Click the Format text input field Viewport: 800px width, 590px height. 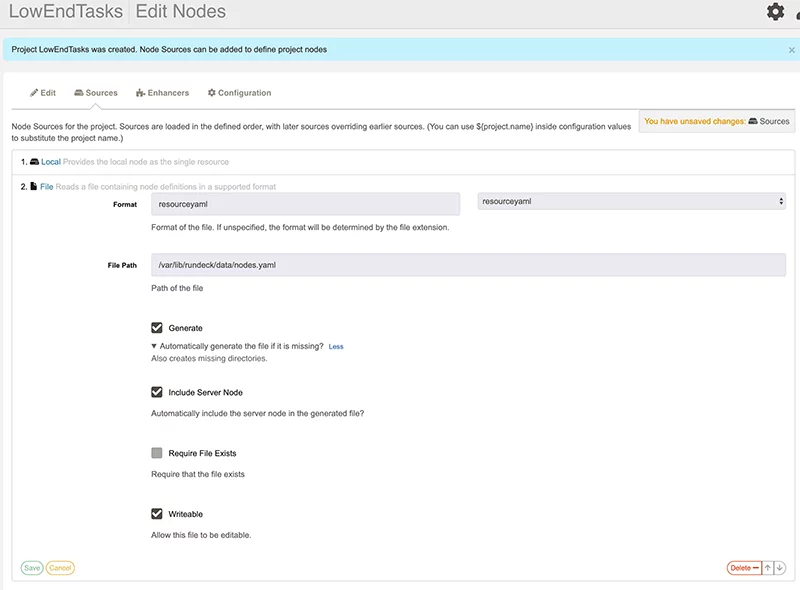[306, 204]
